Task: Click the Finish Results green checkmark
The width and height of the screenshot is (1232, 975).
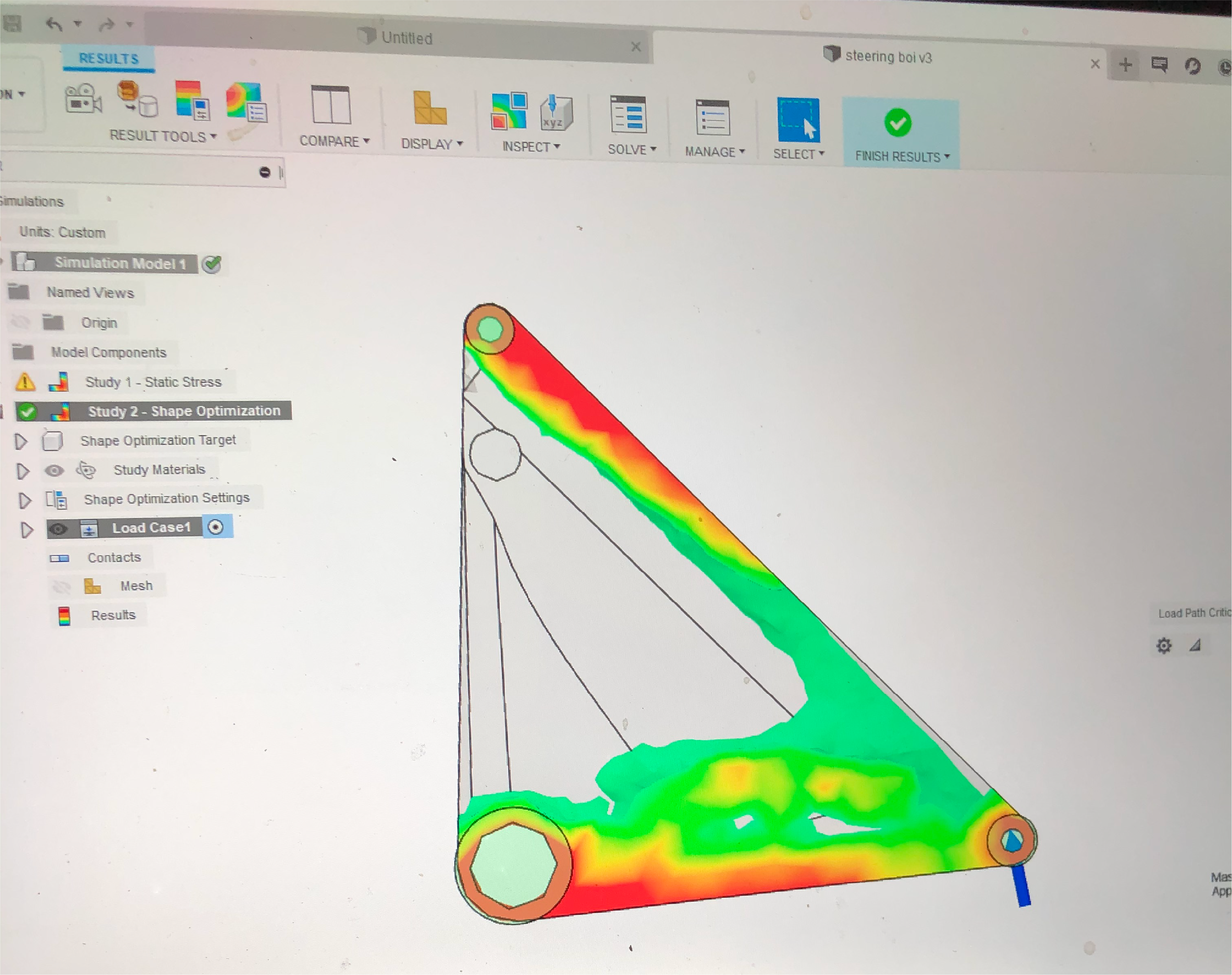Action: (x=897, y=123)
